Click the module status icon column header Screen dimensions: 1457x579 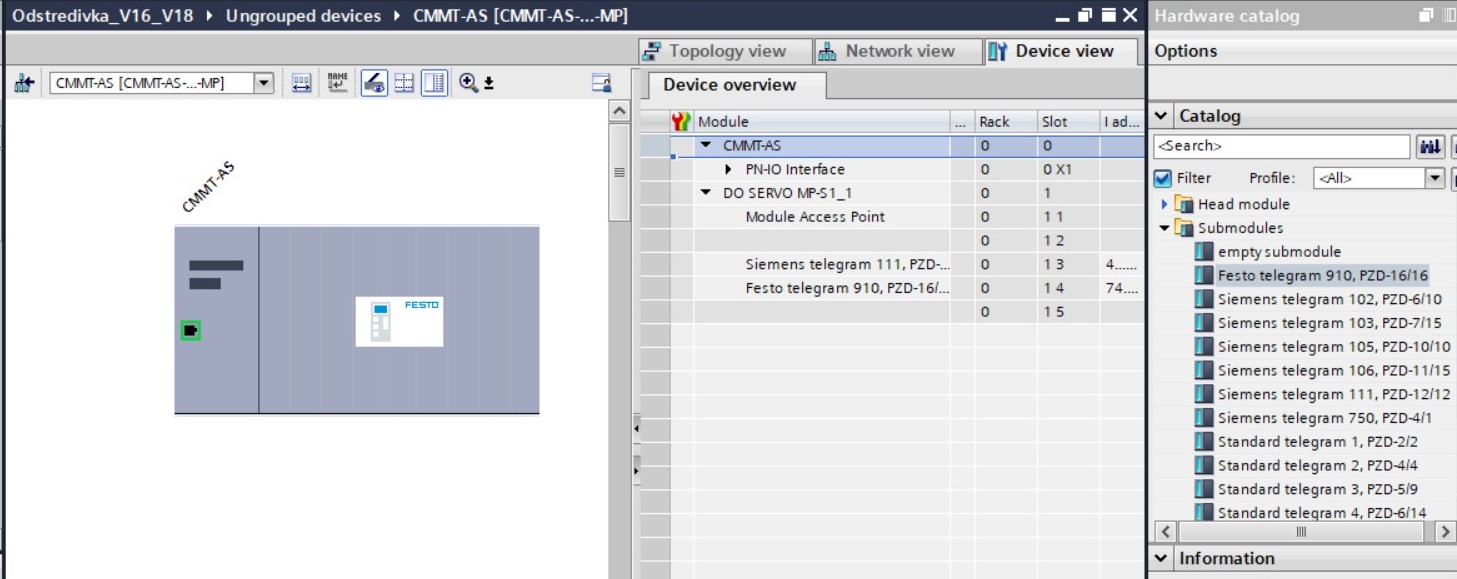click(682, 122)
